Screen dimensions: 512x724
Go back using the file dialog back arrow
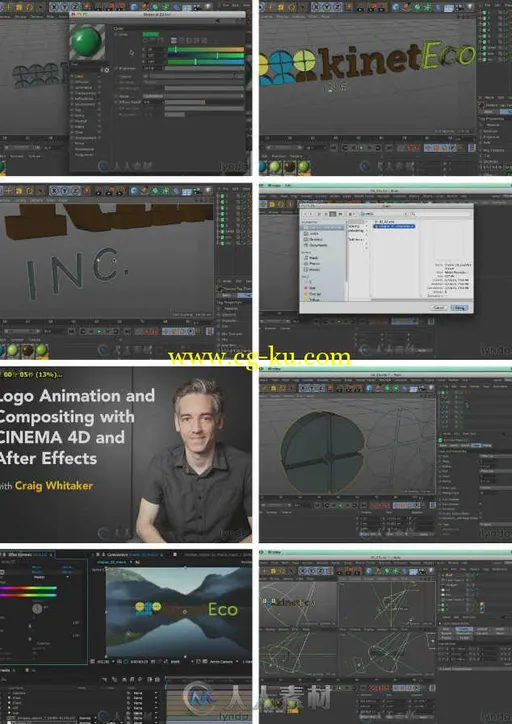click(307, 214)
